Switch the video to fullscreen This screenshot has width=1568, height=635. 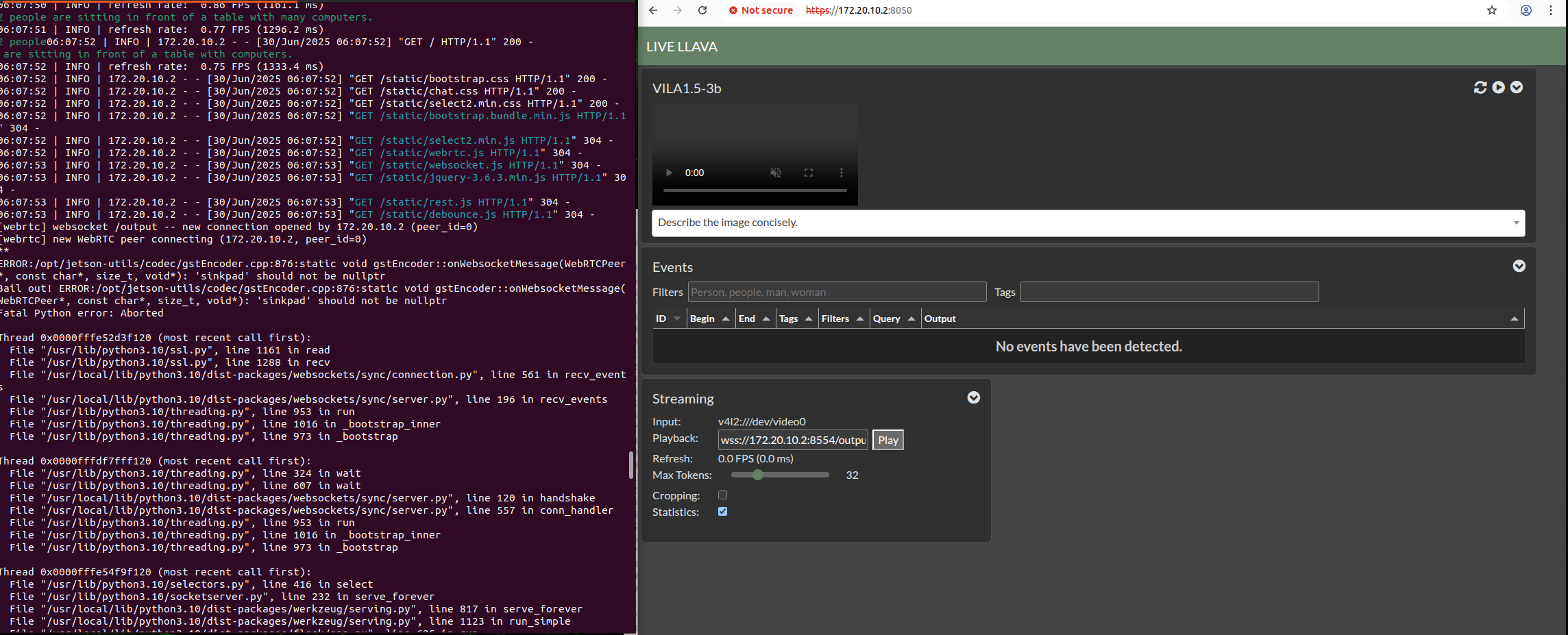[x=809, y=173]
